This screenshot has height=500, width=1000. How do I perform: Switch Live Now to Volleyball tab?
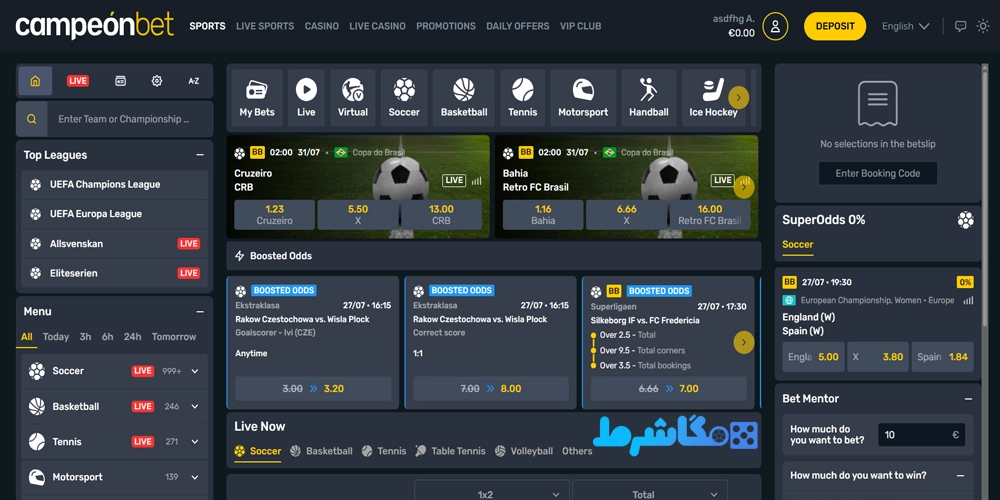point(523,451)
